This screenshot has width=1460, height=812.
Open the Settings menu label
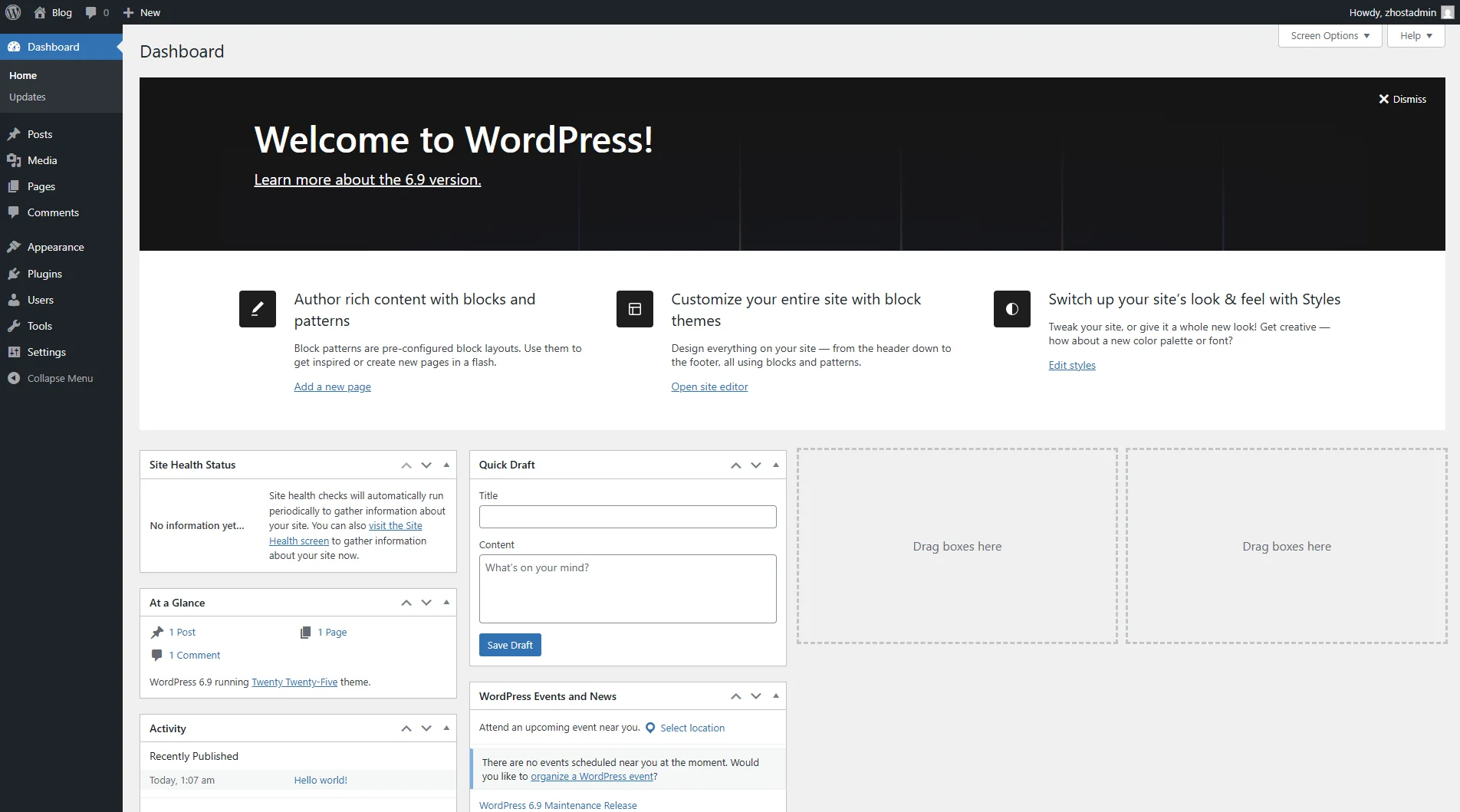47,352
